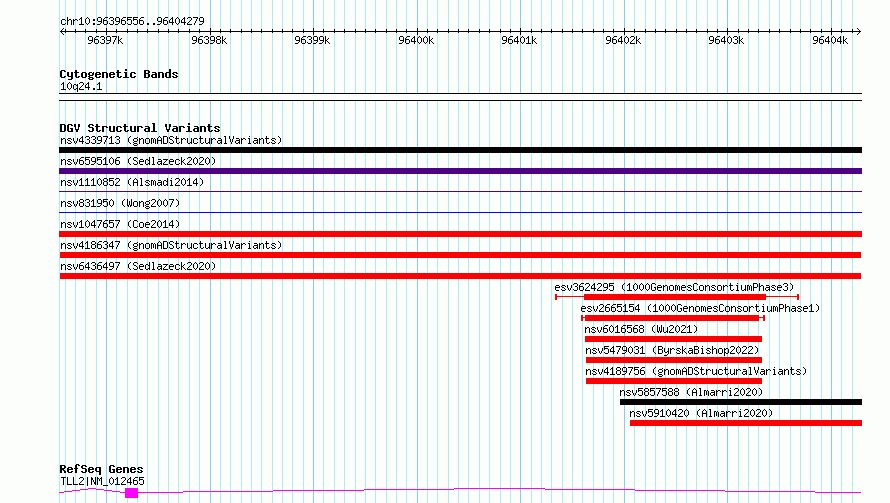Click the RefSeq Genes track title

pos(101,470)
